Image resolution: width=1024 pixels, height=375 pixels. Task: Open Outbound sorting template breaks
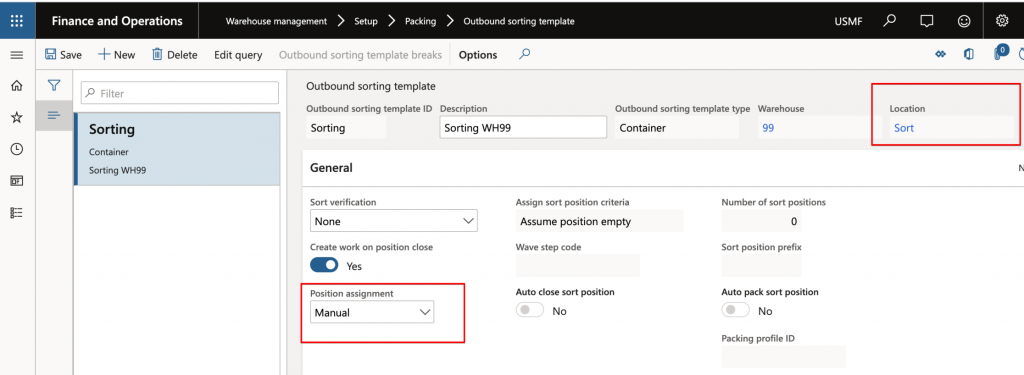[360, 55]
